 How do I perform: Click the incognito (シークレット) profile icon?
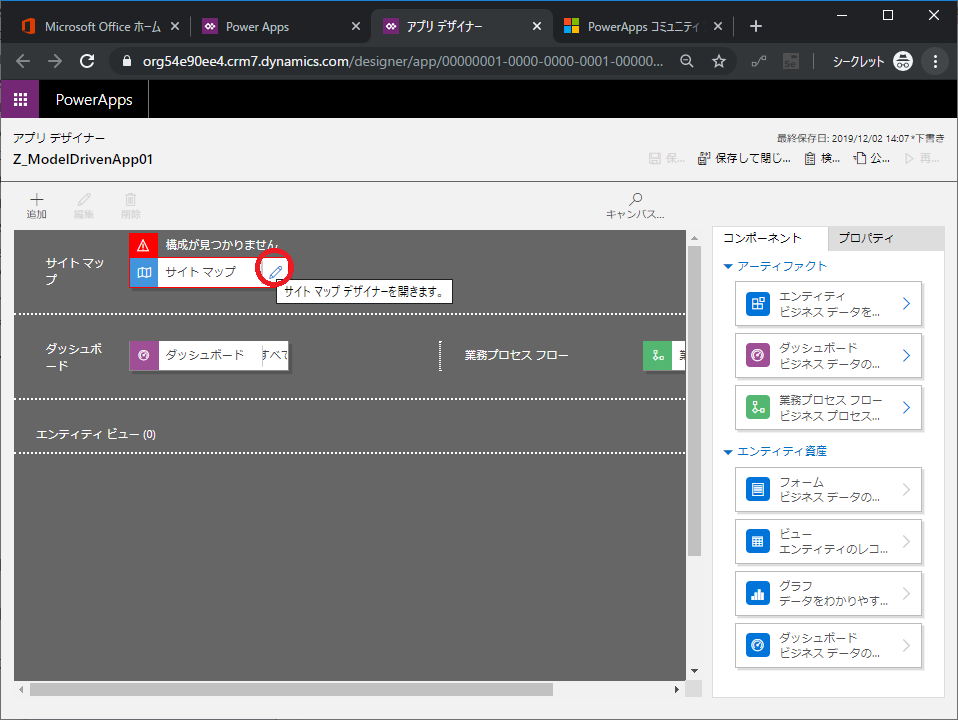tap(902, 61)
